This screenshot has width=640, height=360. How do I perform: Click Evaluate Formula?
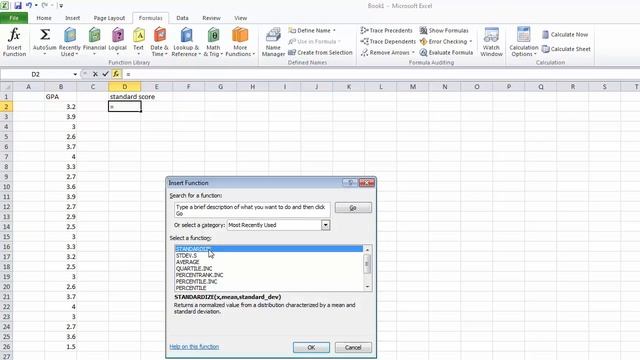(x=446, y=53)
